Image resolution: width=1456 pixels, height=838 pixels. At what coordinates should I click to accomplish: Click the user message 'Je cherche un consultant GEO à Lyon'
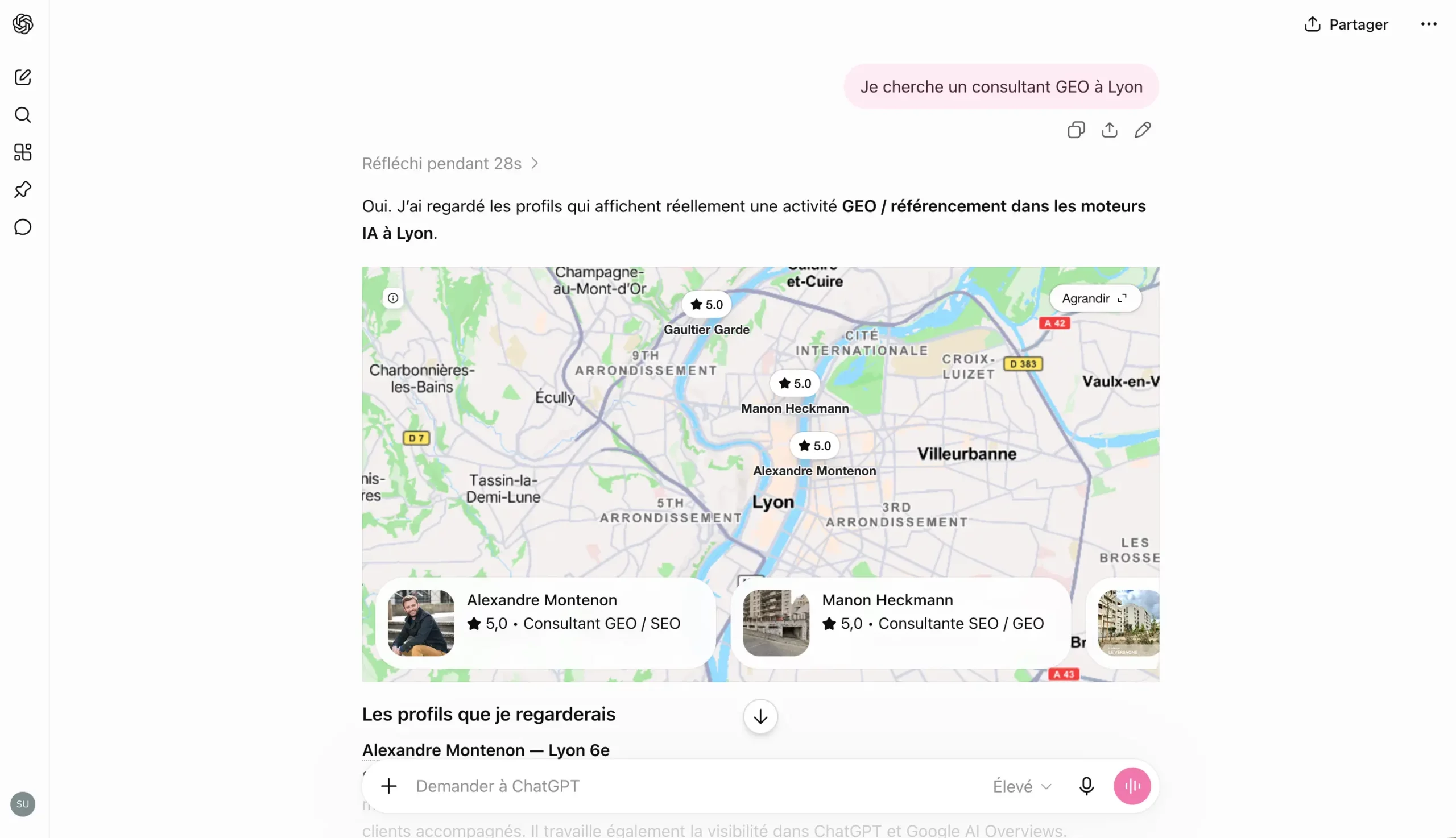pos(1000,86)
